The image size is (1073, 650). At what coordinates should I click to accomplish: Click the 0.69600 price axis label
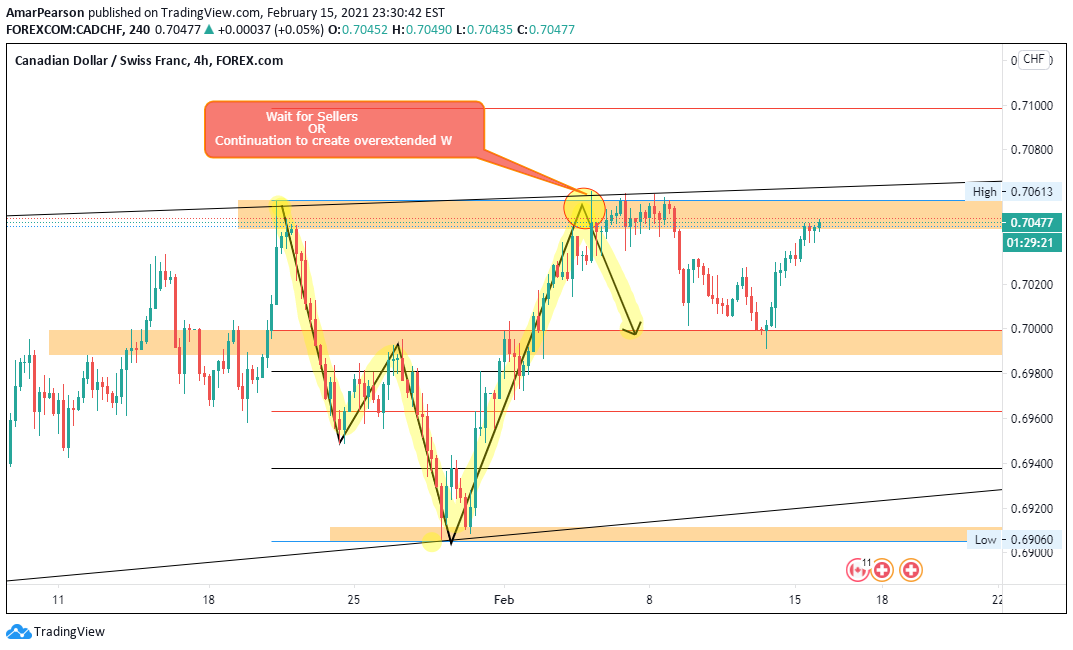[1032, 419]
